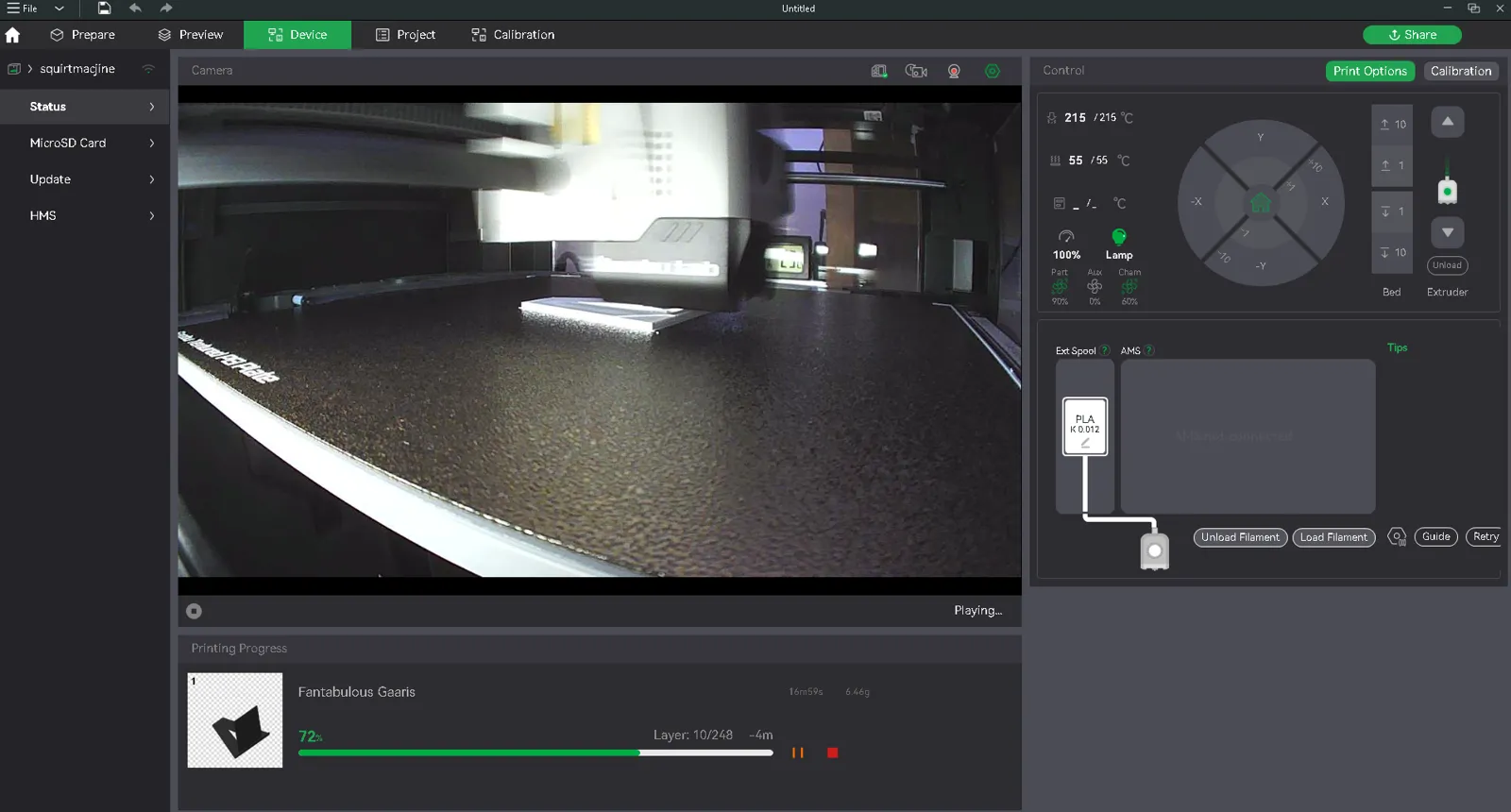Expand the Status section
1511x812 pixels.
click(85, 107)
